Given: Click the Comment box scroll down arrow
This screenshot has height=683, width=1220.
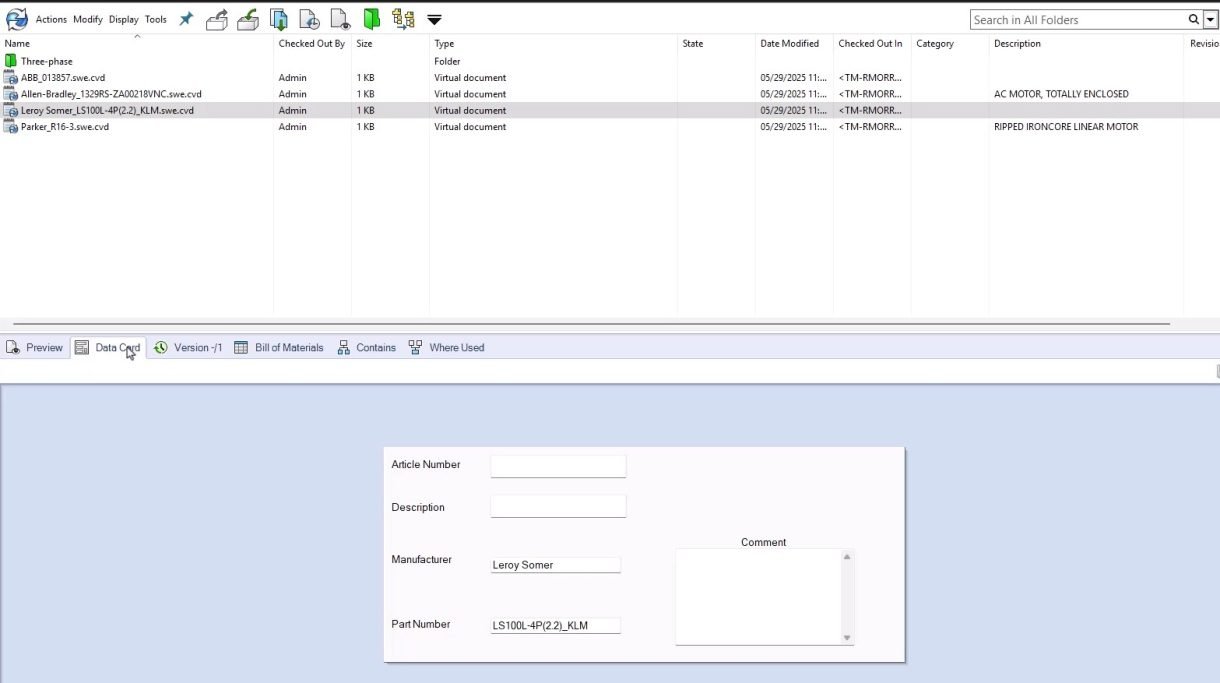Looking at the screenshot, I should (847, 637).
